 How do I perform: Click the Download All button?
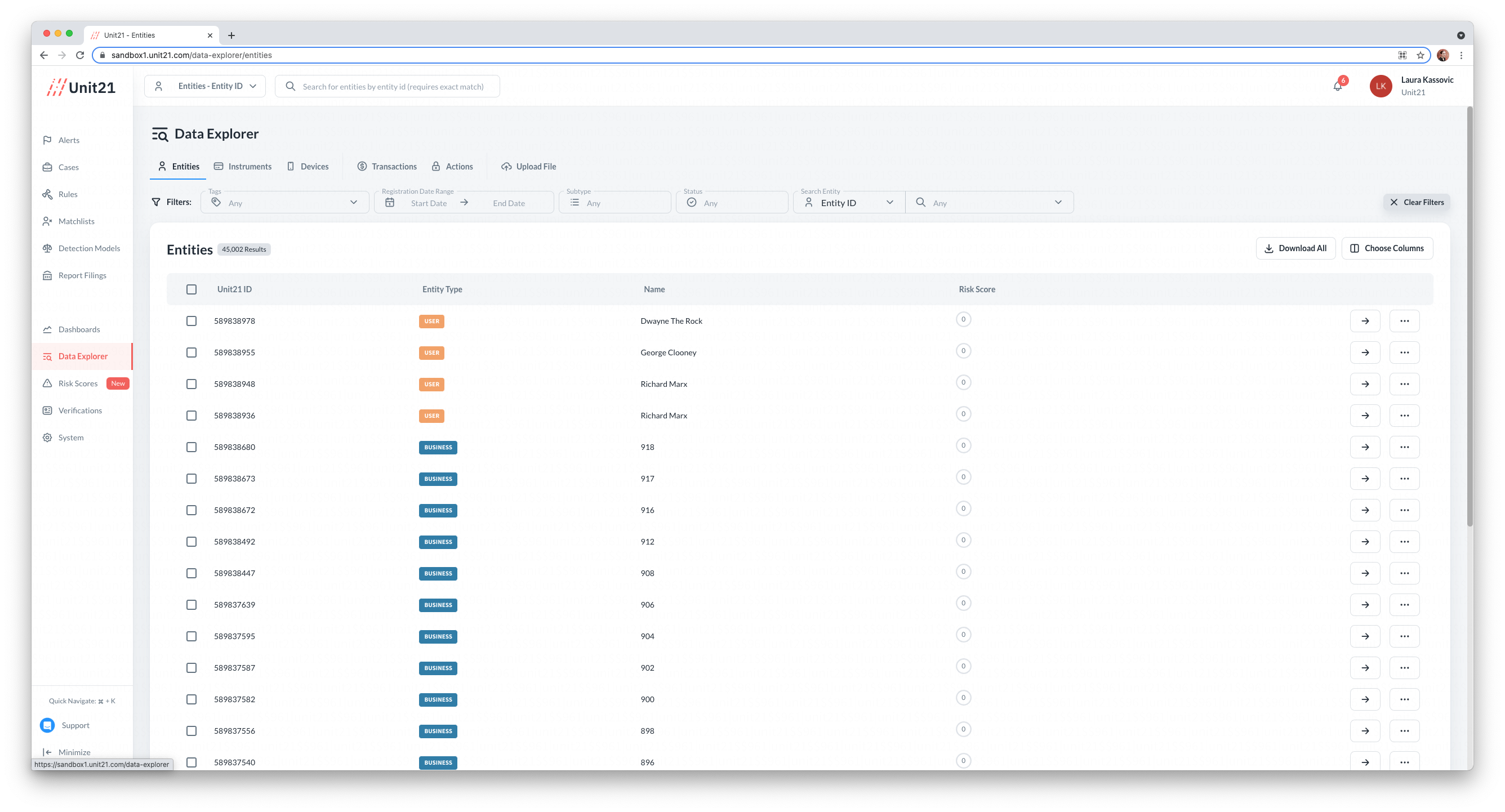[x=1295, y=248]
